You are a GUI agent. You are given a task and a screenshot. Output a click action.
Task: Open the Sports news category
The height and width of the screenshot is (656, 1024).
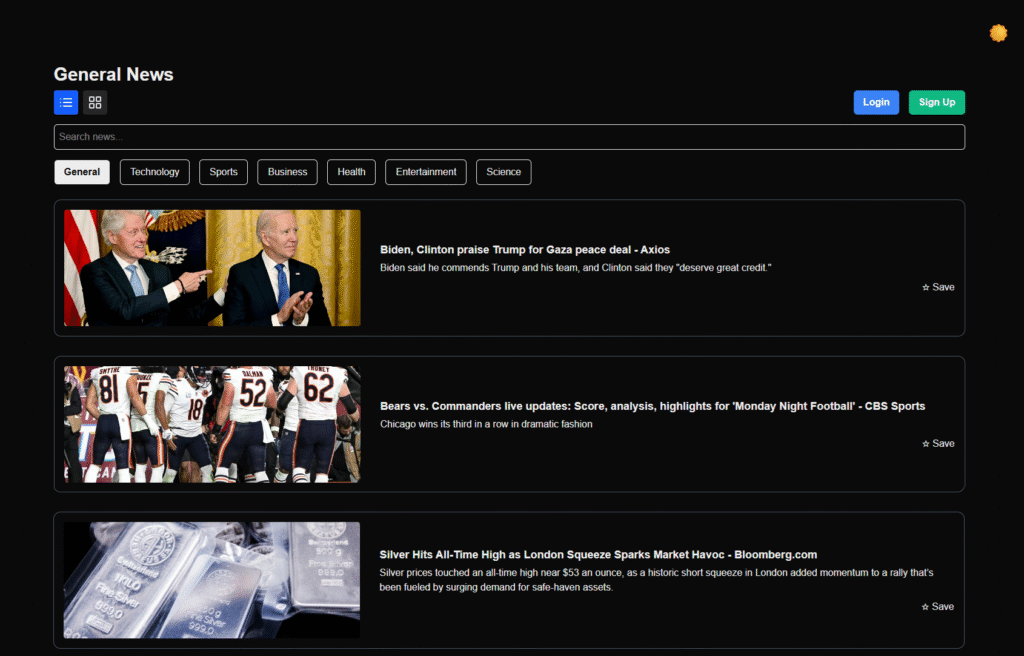click(x=223, y=171)
